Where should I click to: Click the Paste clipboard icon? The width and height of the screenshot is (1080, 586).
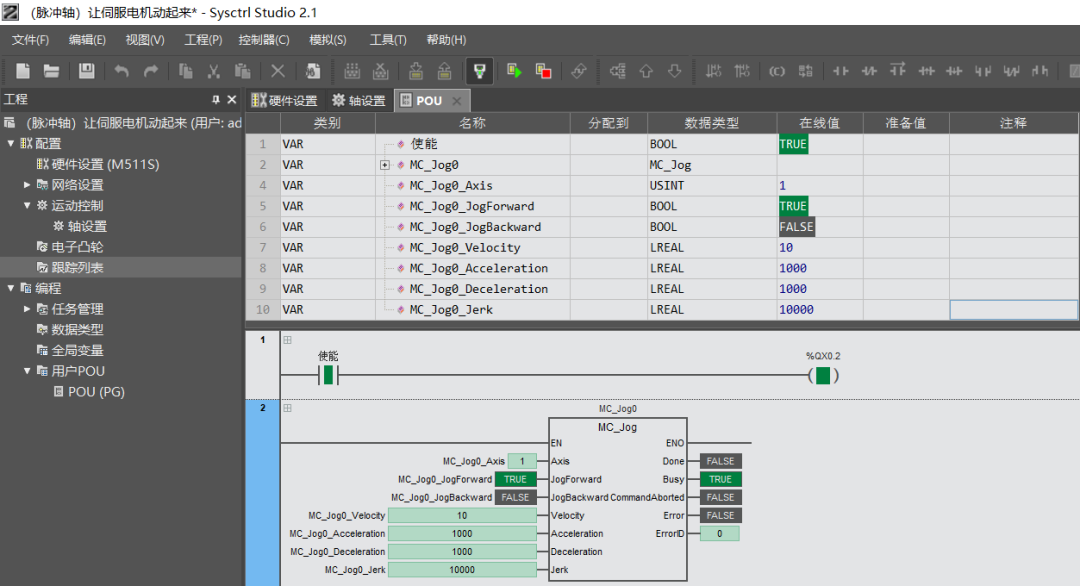click(242, 71)
